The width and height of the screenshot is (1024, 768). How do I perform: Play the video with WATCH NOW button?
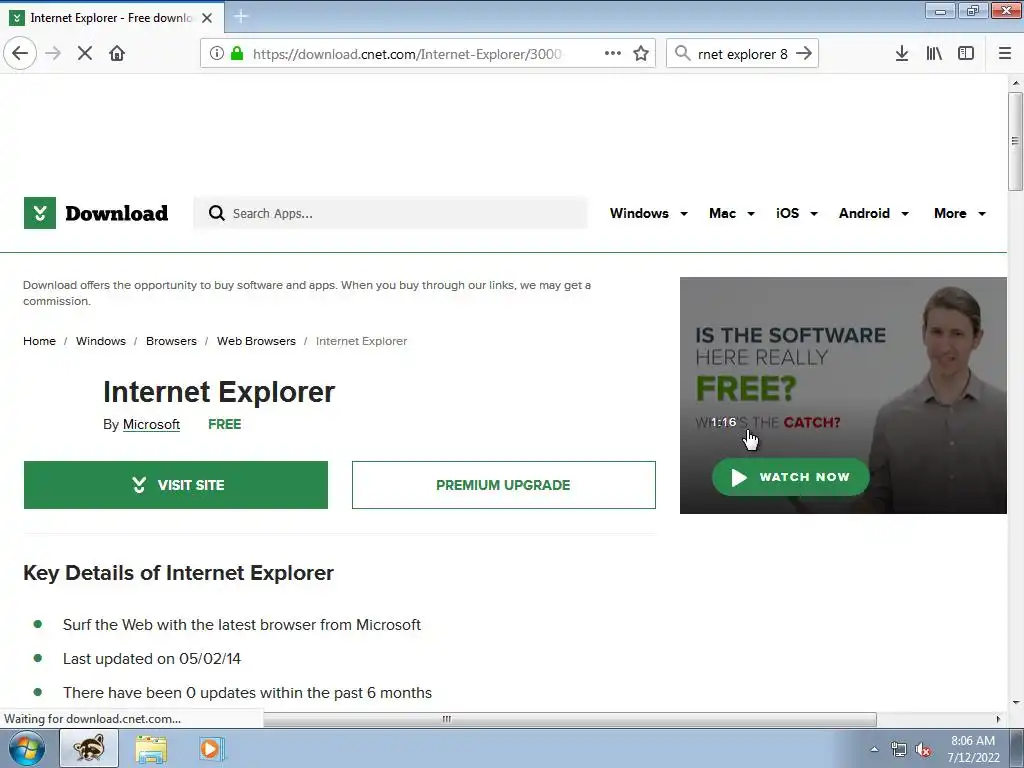790,477
